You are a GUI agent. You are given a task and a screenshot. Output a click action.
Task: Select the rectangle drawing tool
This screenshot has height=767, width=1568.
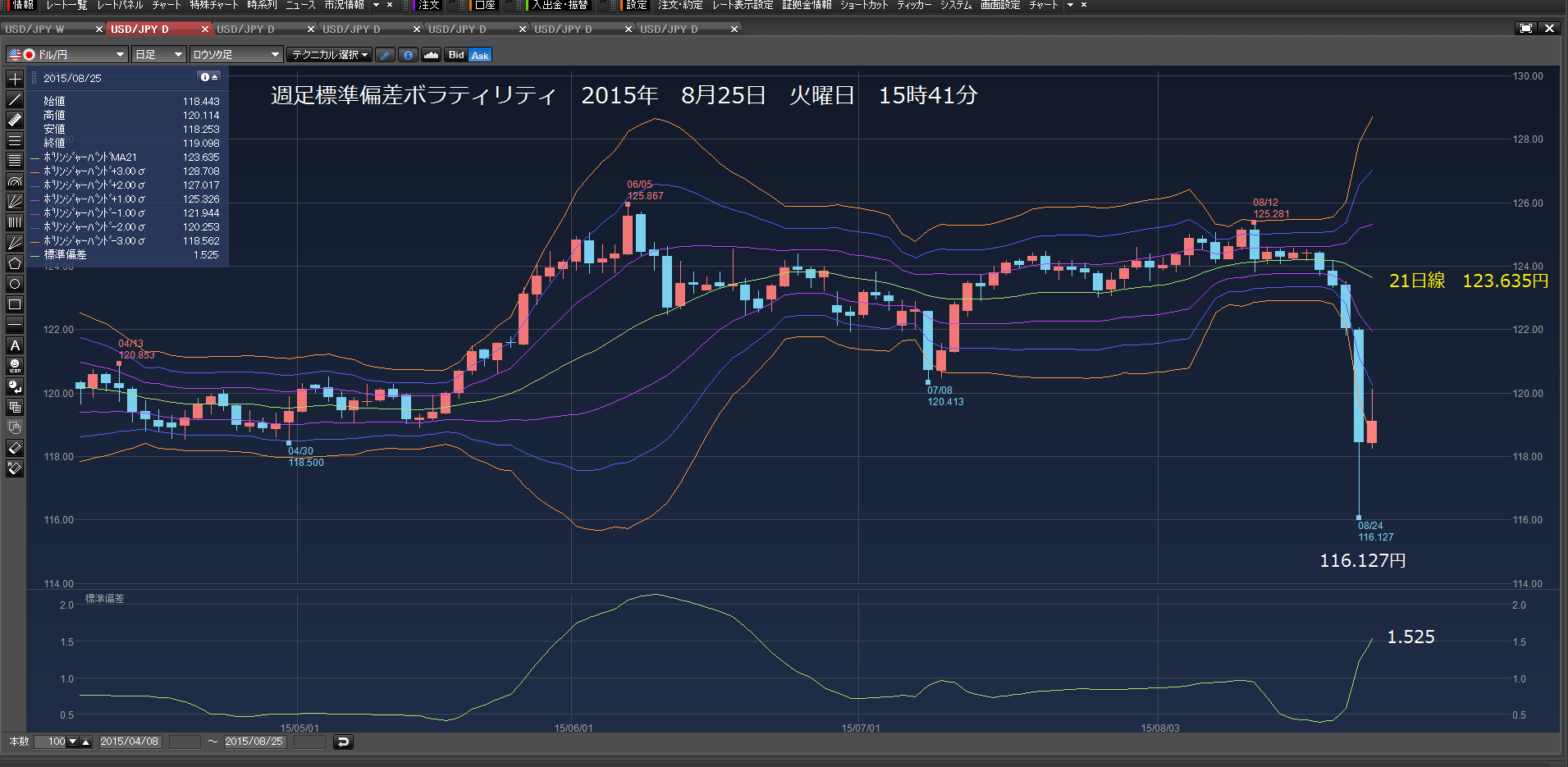coord(15,304)
